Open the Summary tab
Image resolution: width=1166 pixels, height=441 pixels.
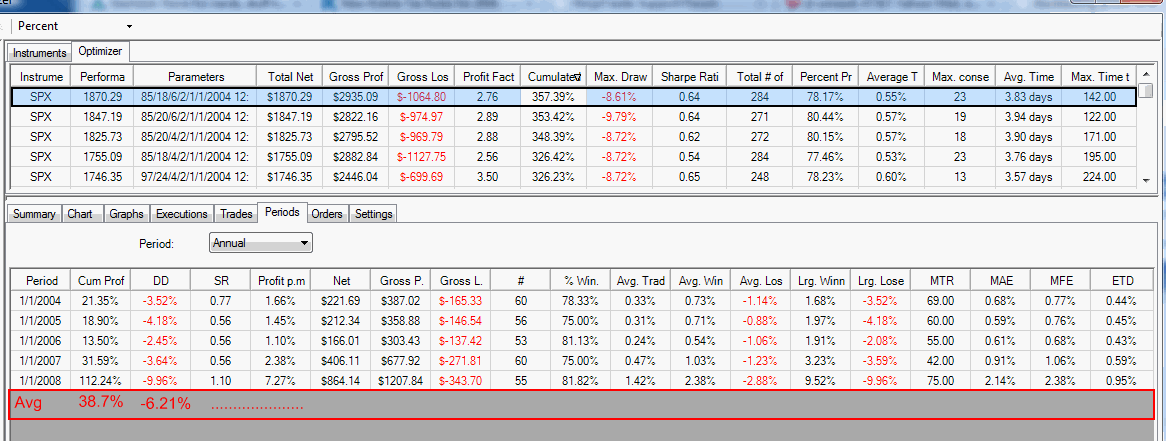point(34,213)
